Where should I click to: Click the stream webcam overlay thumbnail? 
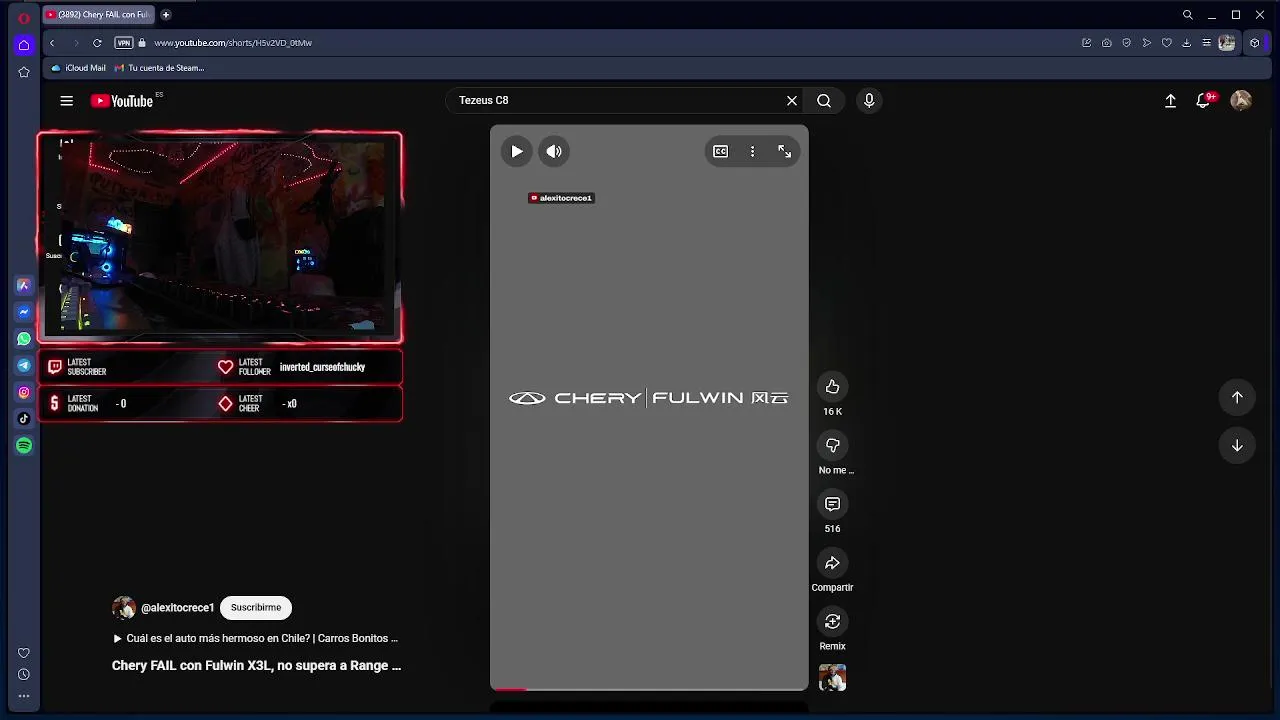point(220,238)
